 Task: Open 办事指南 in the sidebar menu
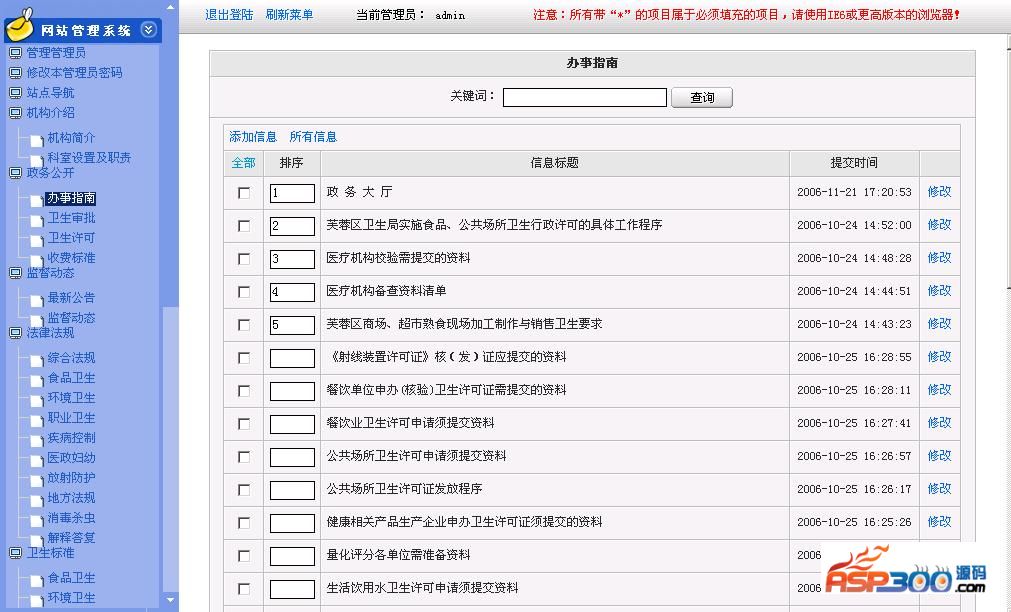71,198
